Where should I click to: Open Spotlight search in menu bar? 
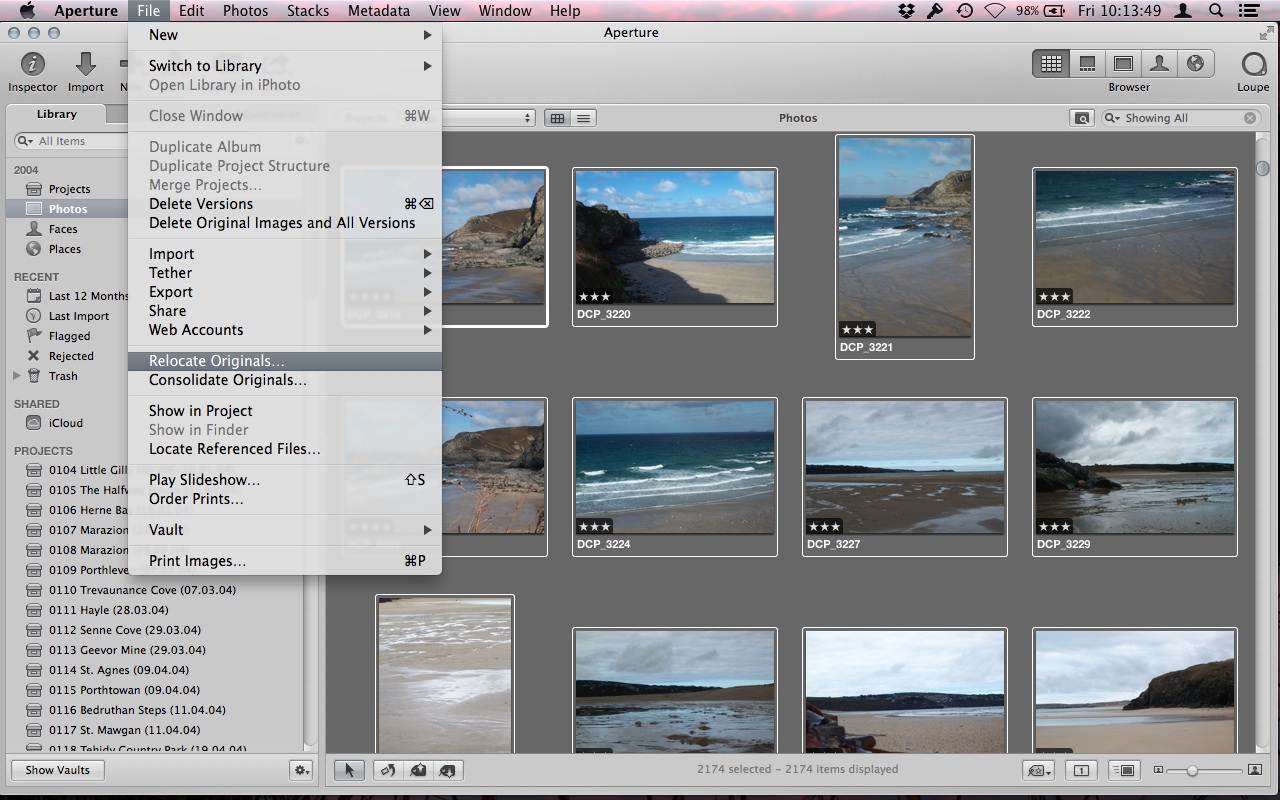click(x=1217, y=11)
